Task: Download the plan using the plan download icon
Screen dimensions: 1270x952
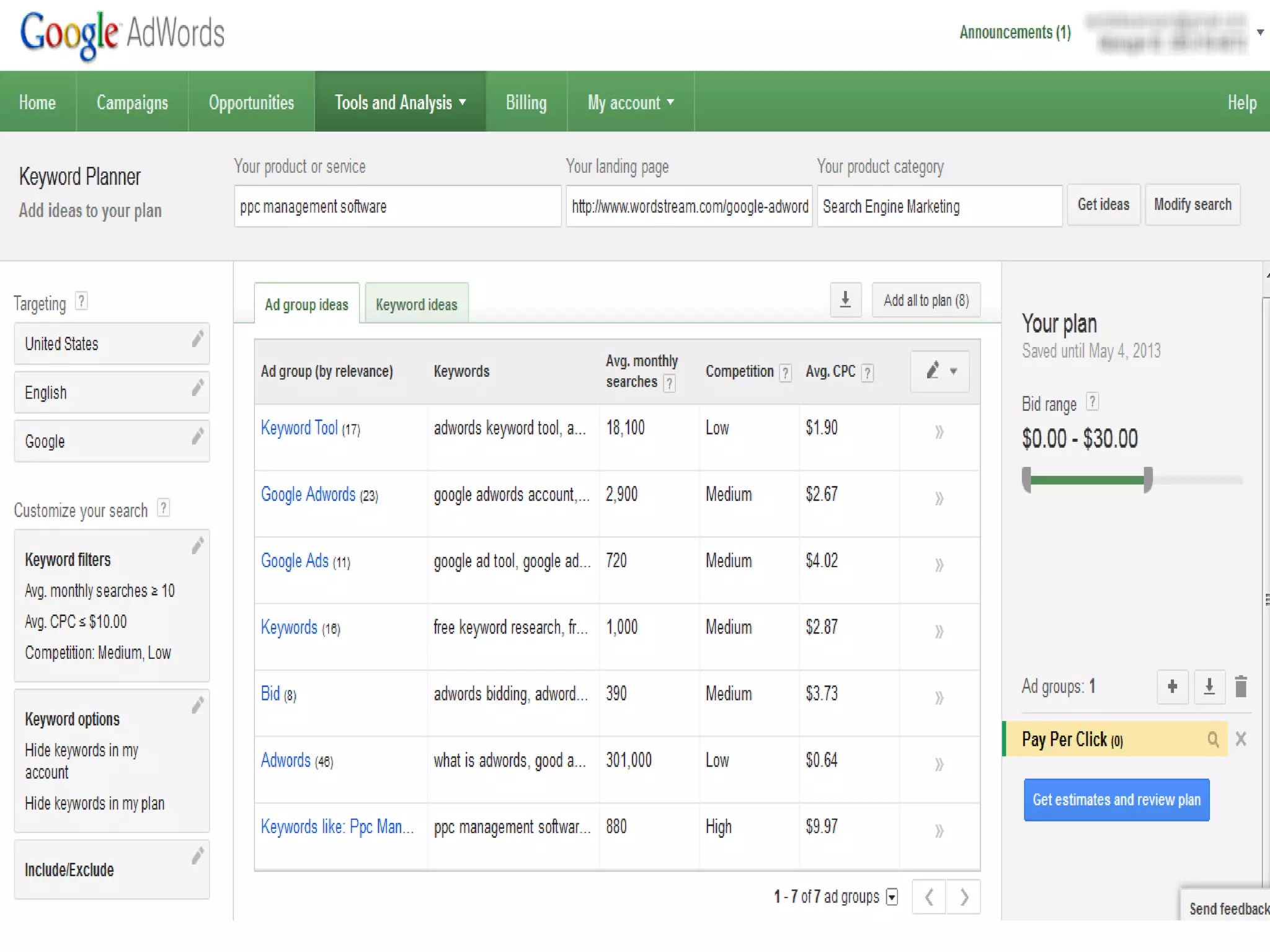Action: coord(1209,686)
